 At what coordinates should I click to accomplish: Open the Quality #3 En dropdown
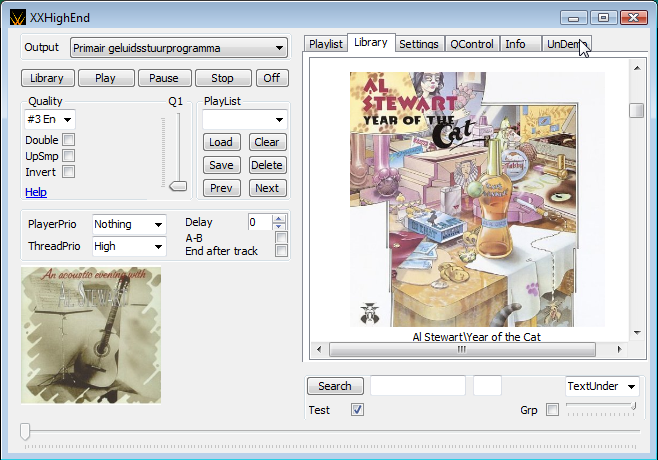[x=50, y=120]
